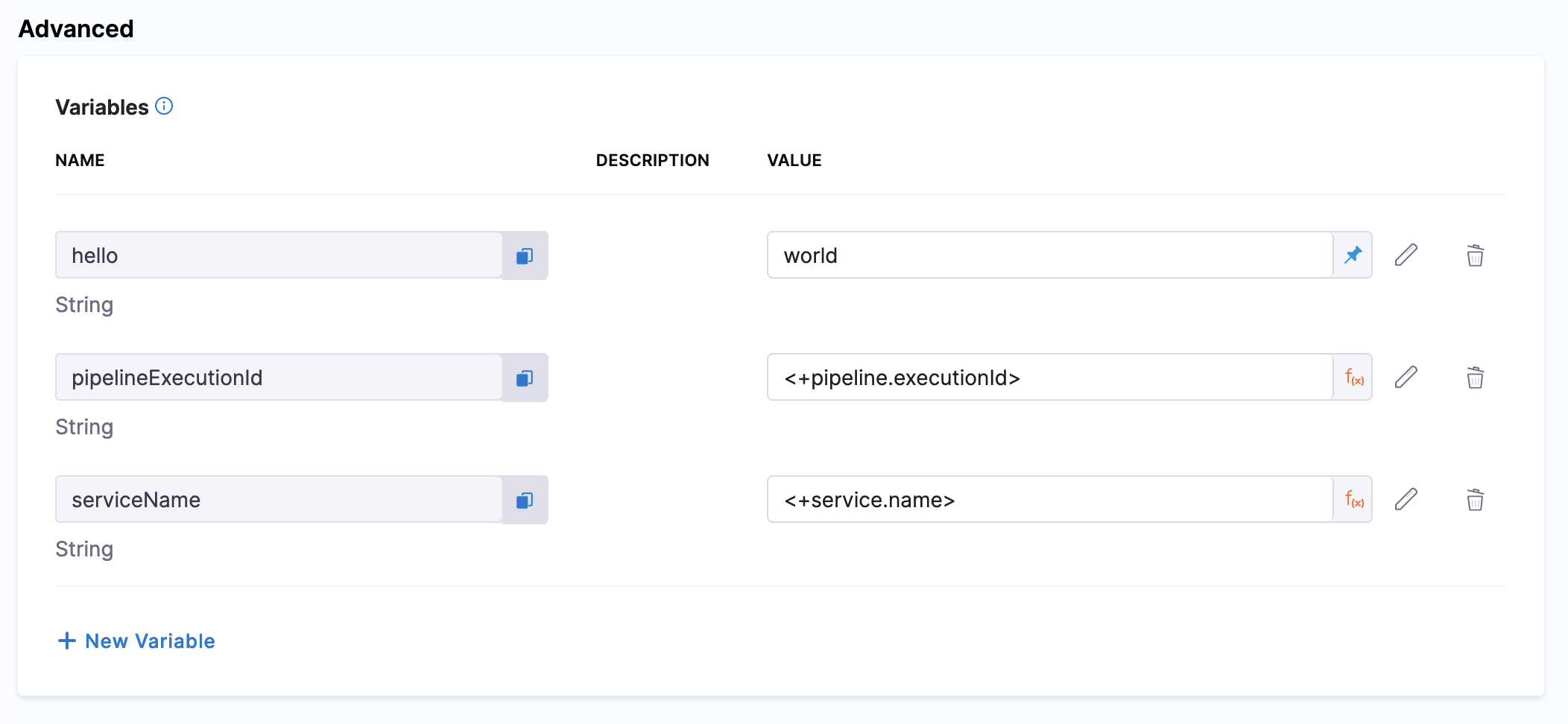Add a New Variable
Screen dimensions: 1568x724
click(137, 641)
